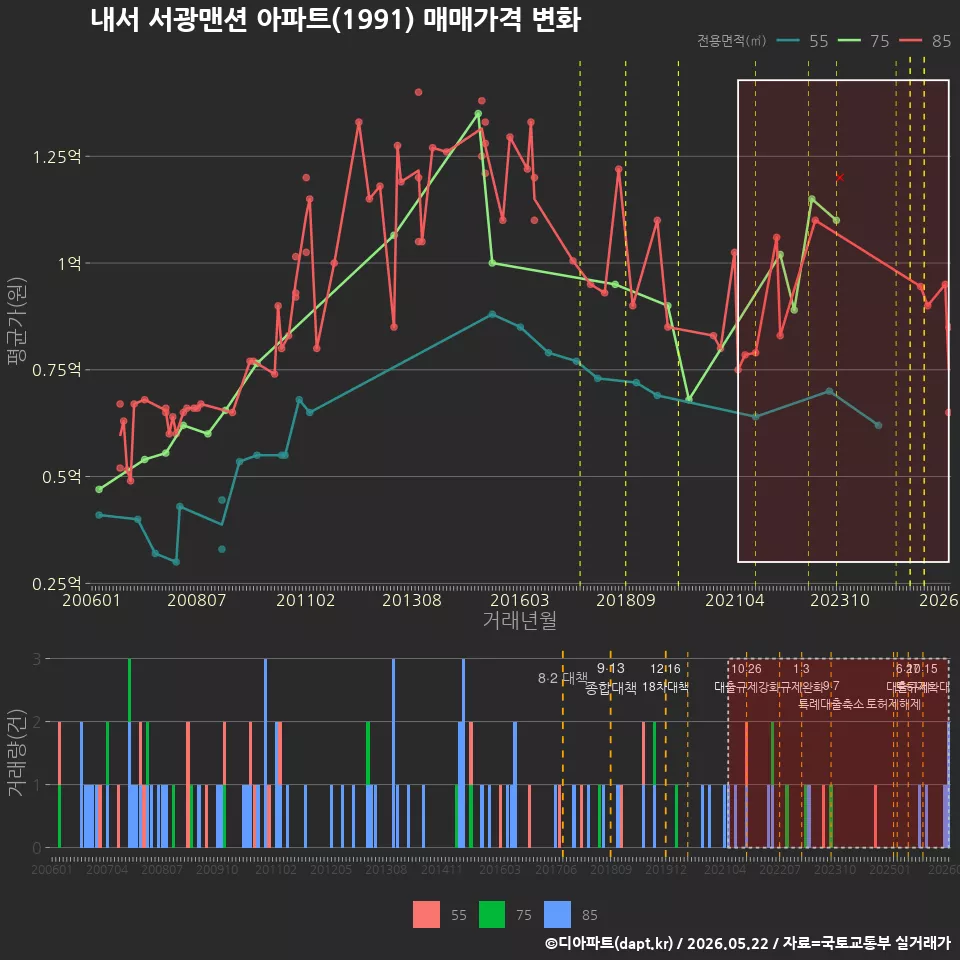Screen dimensions: 960x960
Task: Toggle the 75 green line legend entry
Action: click(863, 41)
